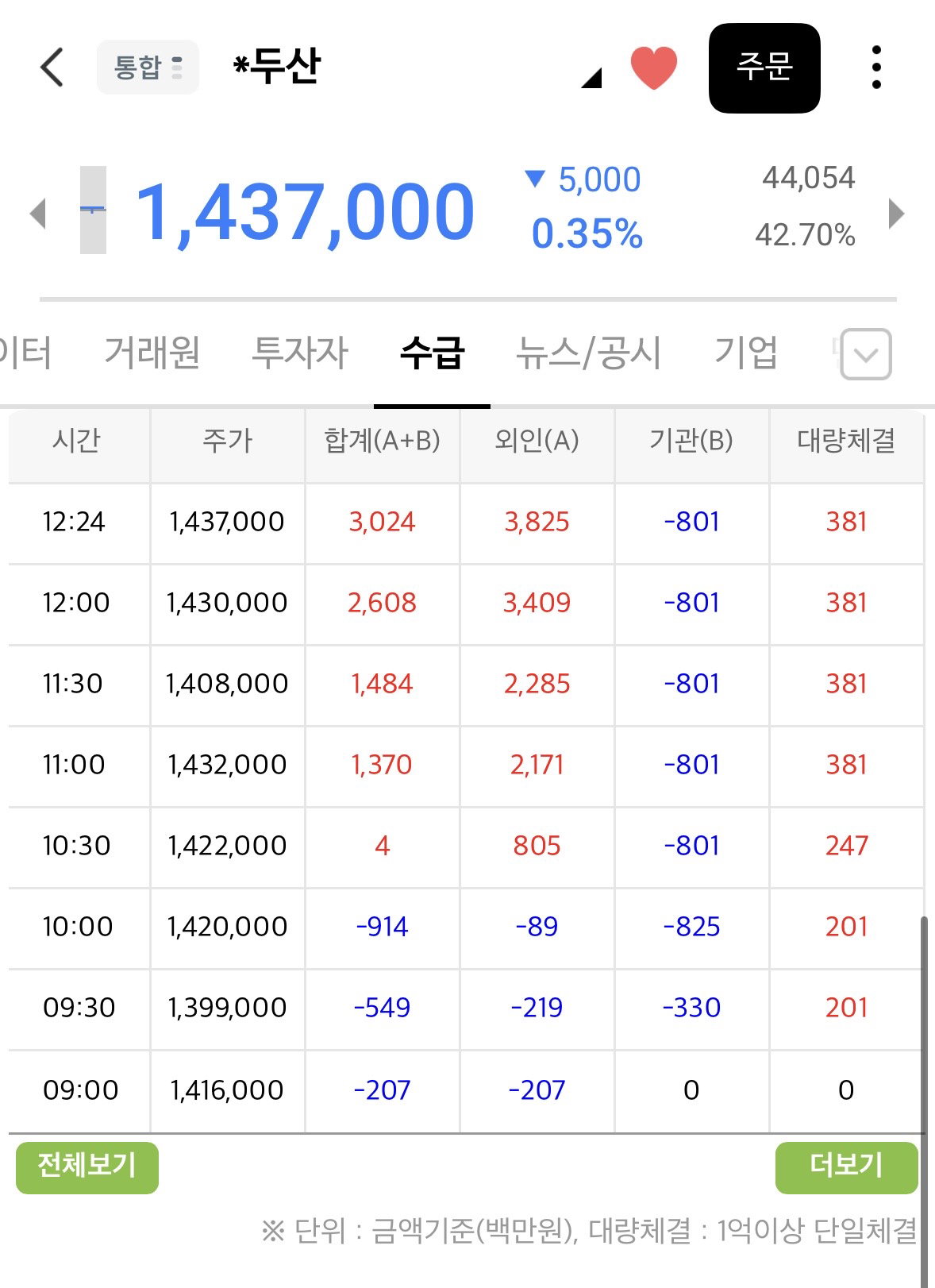Click the 대량체결 column header

pyautogui.click(x=846, y=440)
